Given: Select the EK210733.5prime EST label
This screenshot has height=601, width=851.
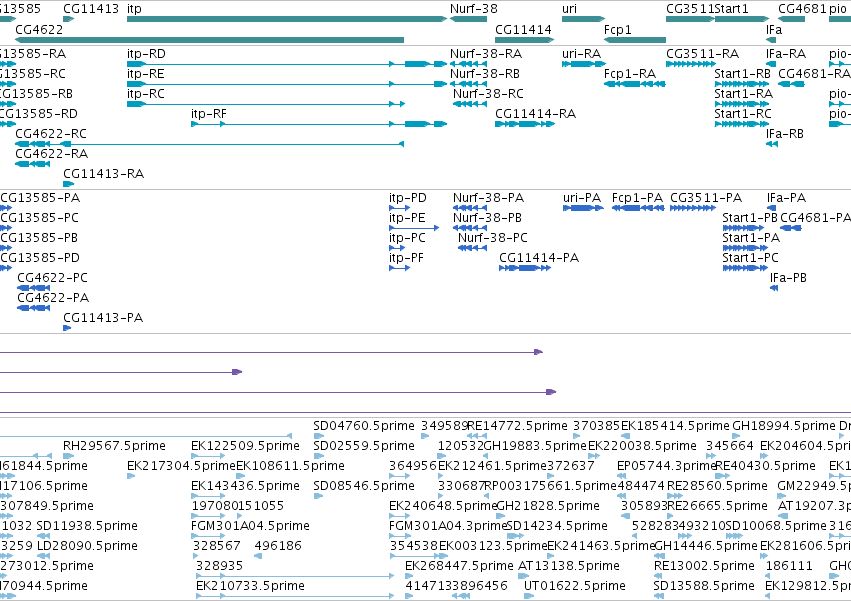Looking at the screenshot, I should coord(250,586).
